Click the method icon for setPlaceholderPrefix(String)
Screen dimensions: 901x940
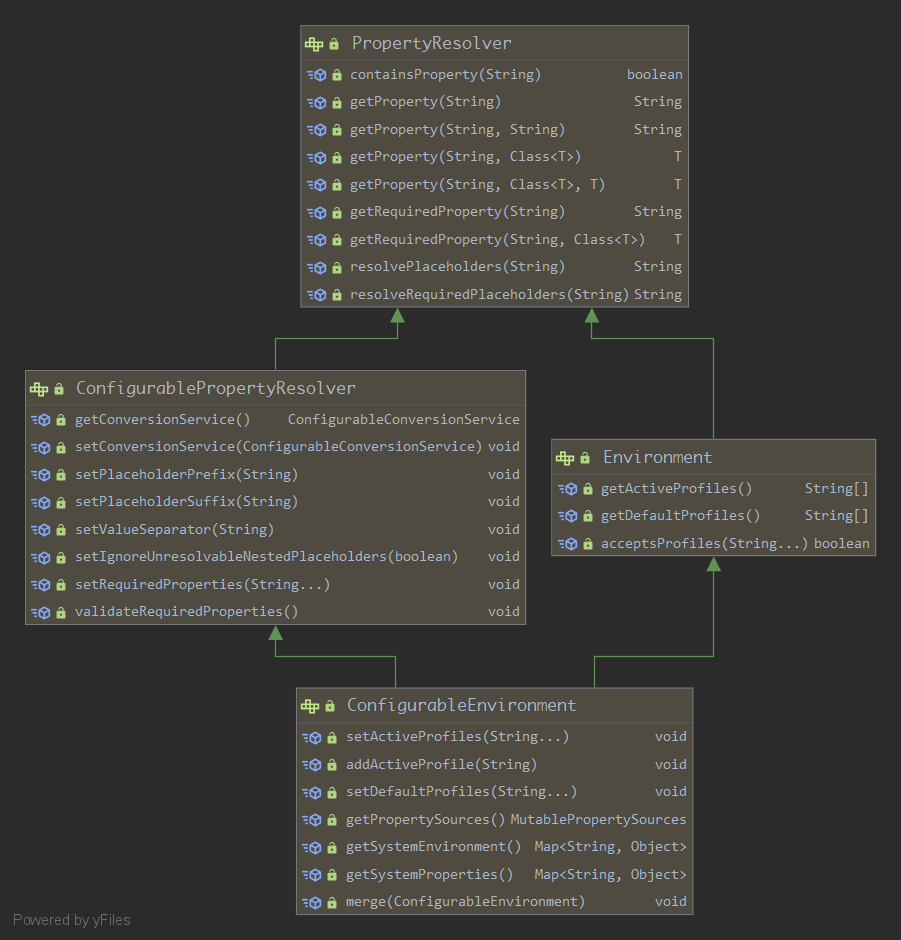41,475
